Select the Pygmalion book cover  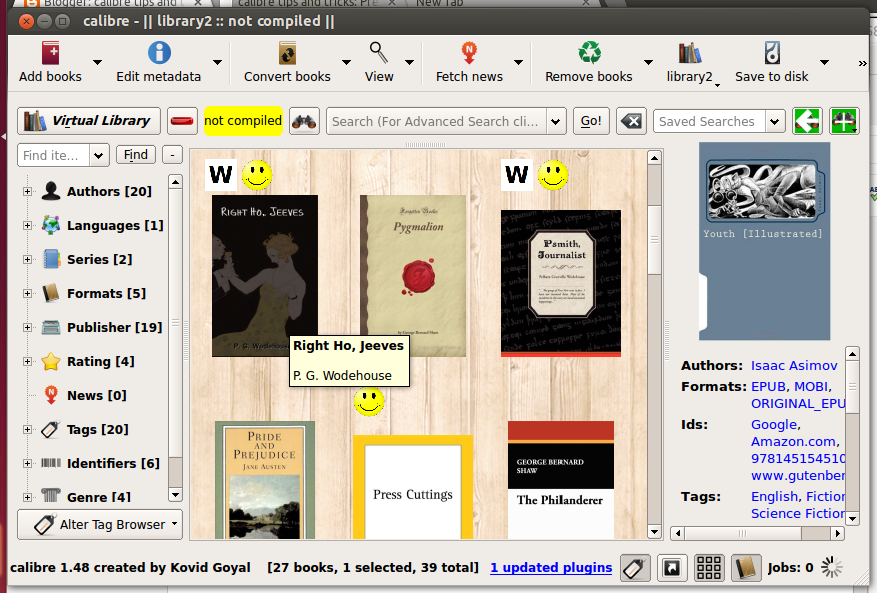point(413,276)
